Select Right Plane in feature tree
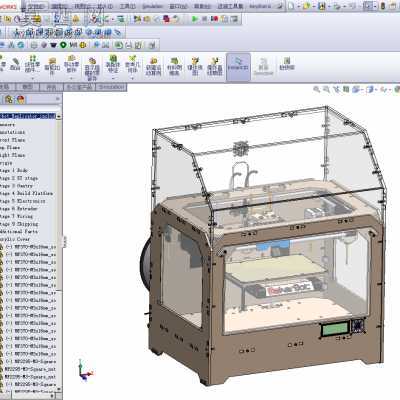This screenshot has height=400, width=400. pos(12,155)
